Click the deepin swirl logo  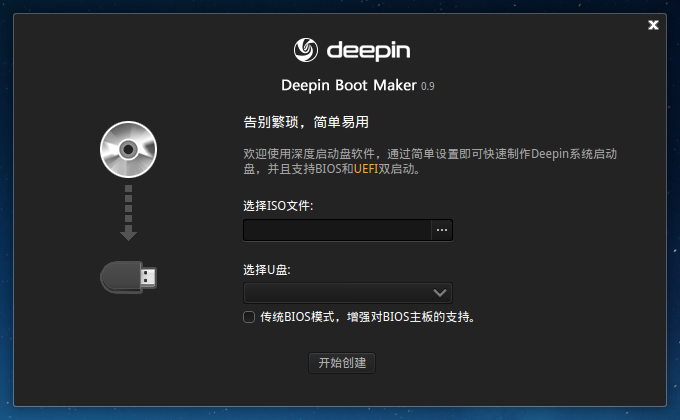(306, 50)
